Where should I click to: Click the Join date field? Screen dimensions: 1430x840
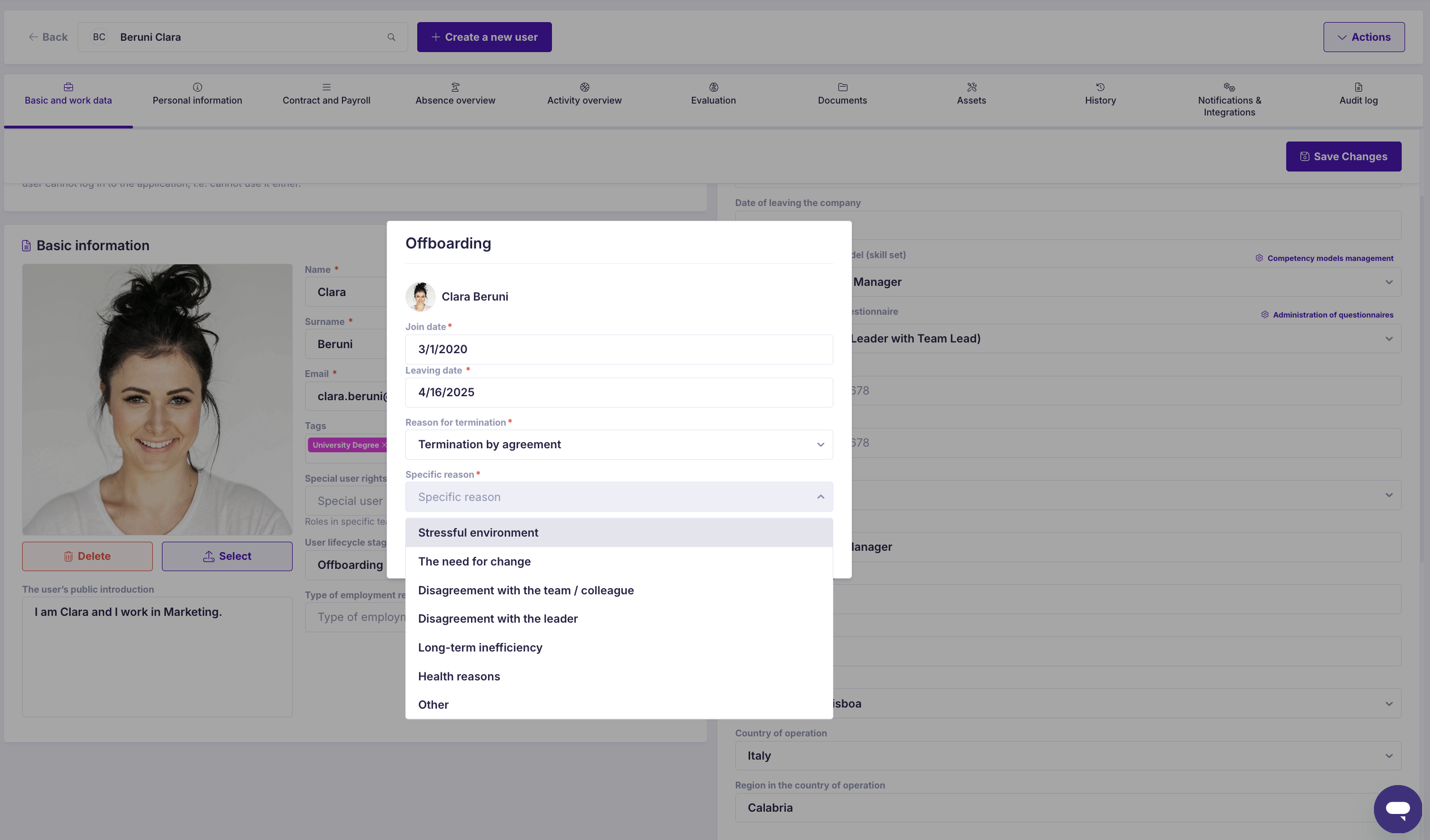click(x=619, y=349)
